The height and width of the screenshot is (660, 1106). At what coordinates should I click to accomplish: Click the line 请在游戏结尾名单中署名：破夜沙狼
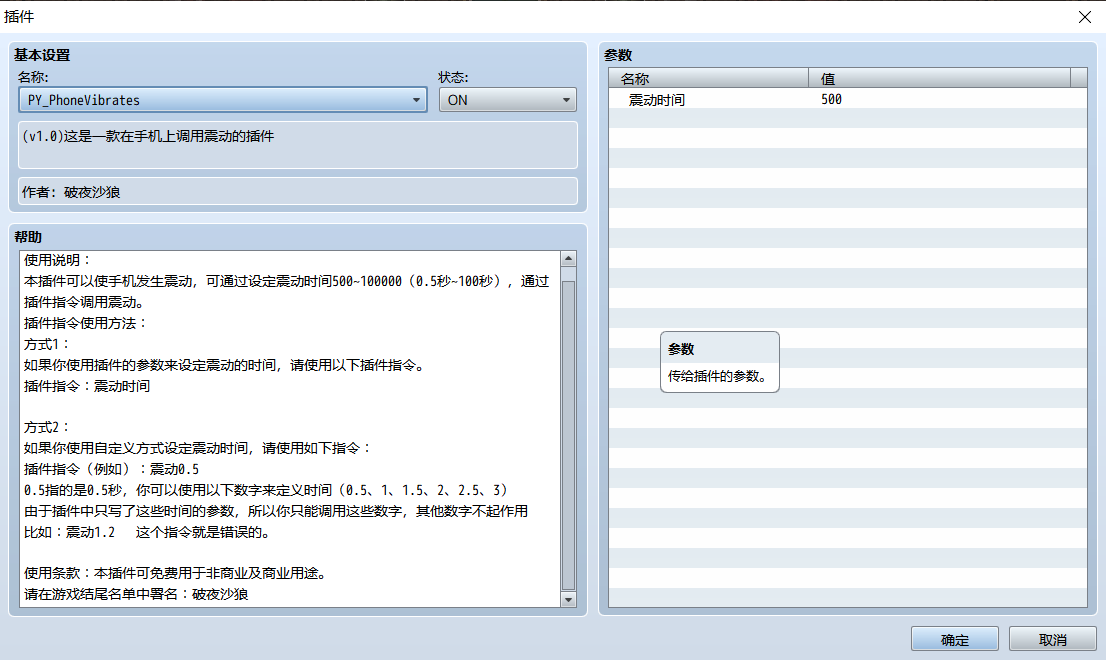(136, 594)
